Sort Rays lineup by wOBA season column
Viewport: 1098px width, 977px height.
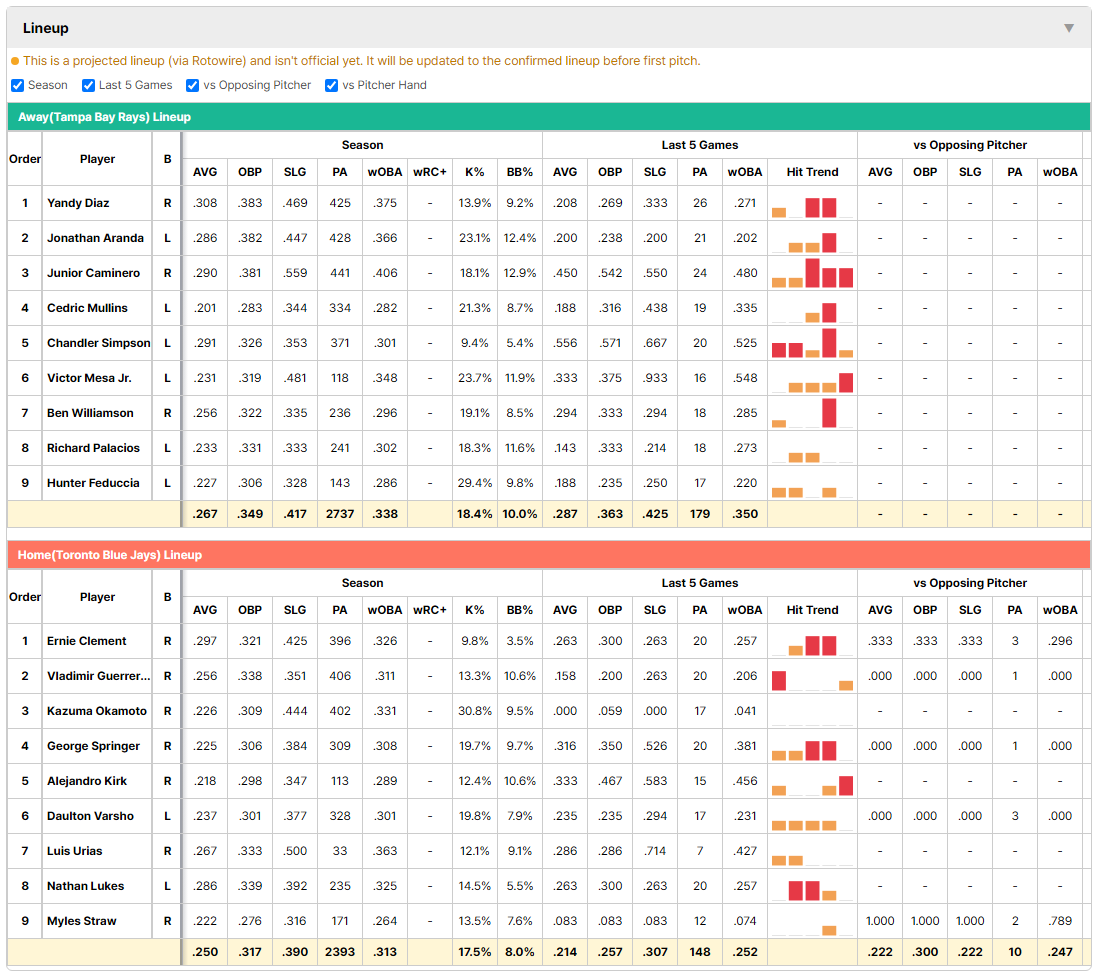pos(384,172)
